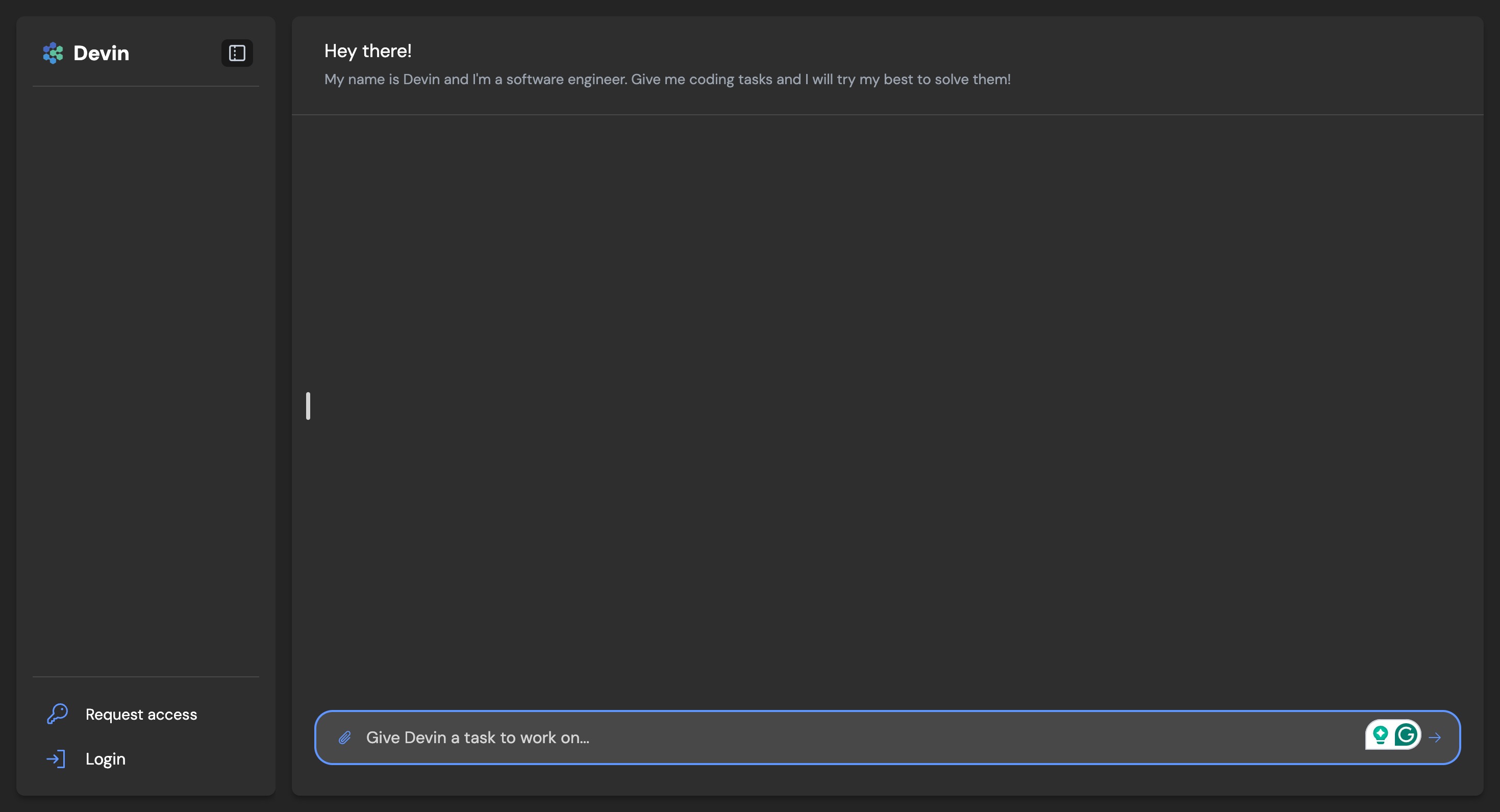Select the Login text in sidebar
The height and width of the screenshot is (812, 1500).
coord(106,759)
